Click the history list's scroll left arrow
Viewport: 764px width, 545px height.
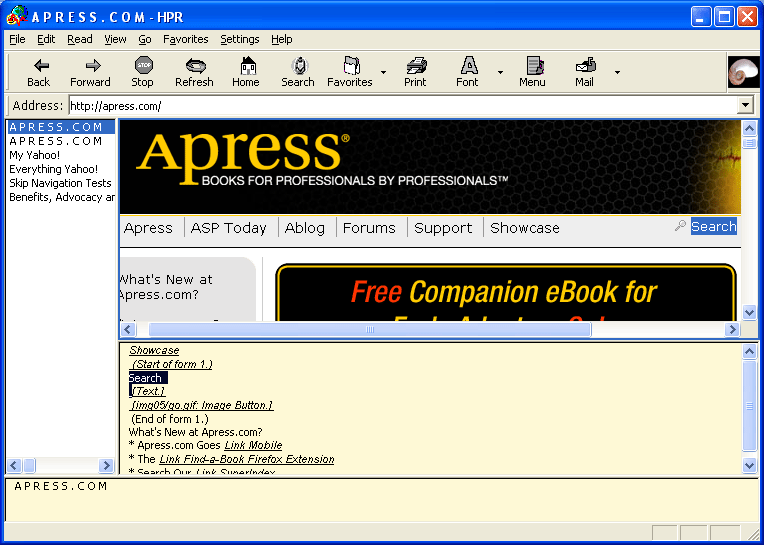14,466
